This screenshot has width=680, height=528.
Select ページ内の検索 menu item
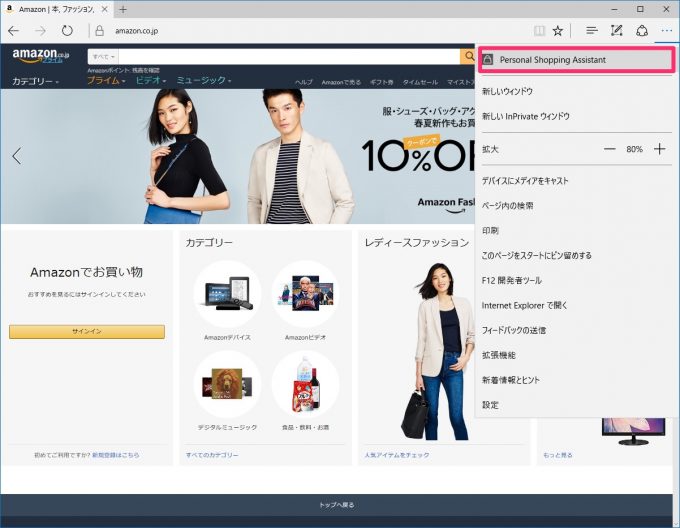click(507, 205)
